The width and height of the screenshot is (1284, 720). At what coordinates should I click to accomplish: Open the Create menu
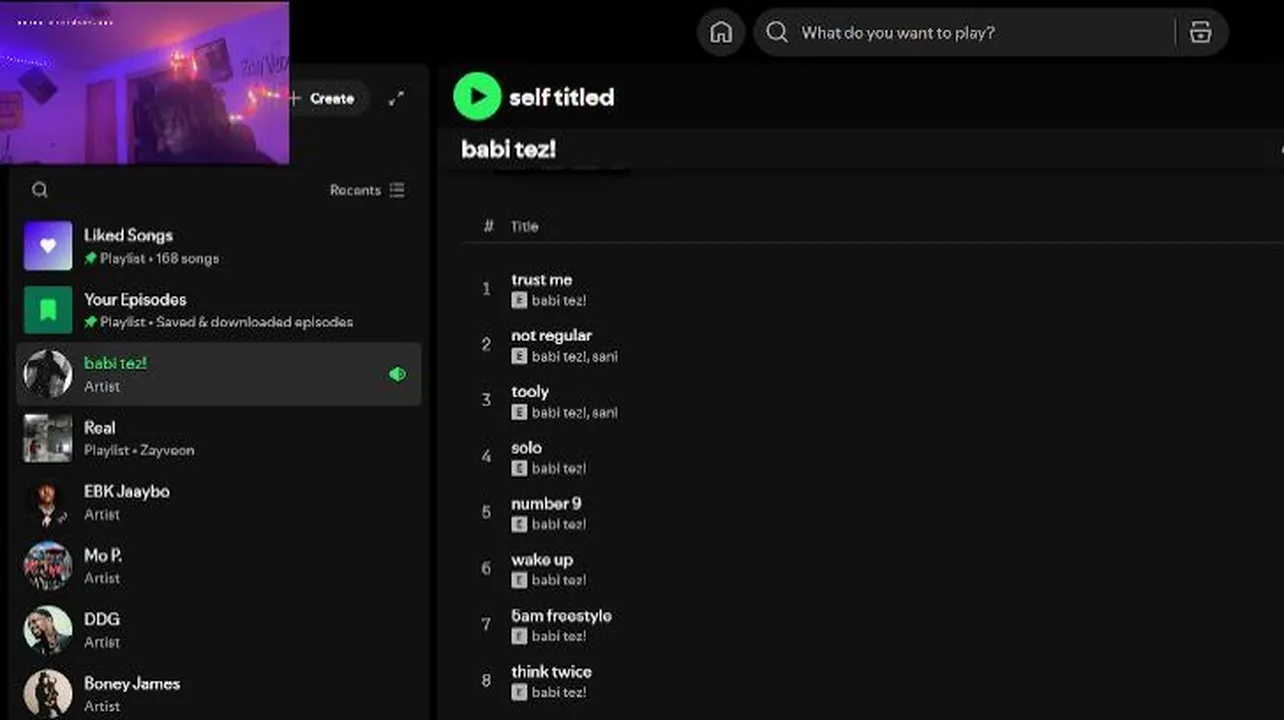point(323,98)
